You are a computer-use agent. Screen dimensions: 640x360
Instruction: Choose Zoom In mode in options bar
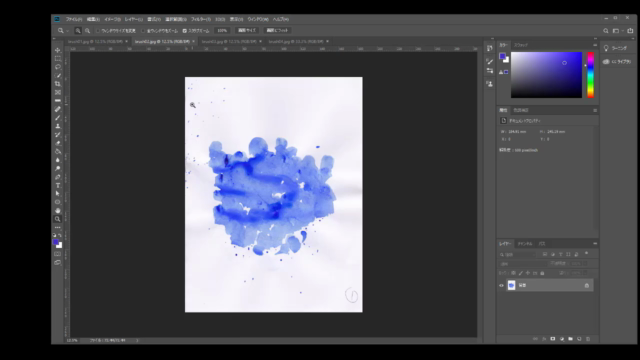point(78,31)
